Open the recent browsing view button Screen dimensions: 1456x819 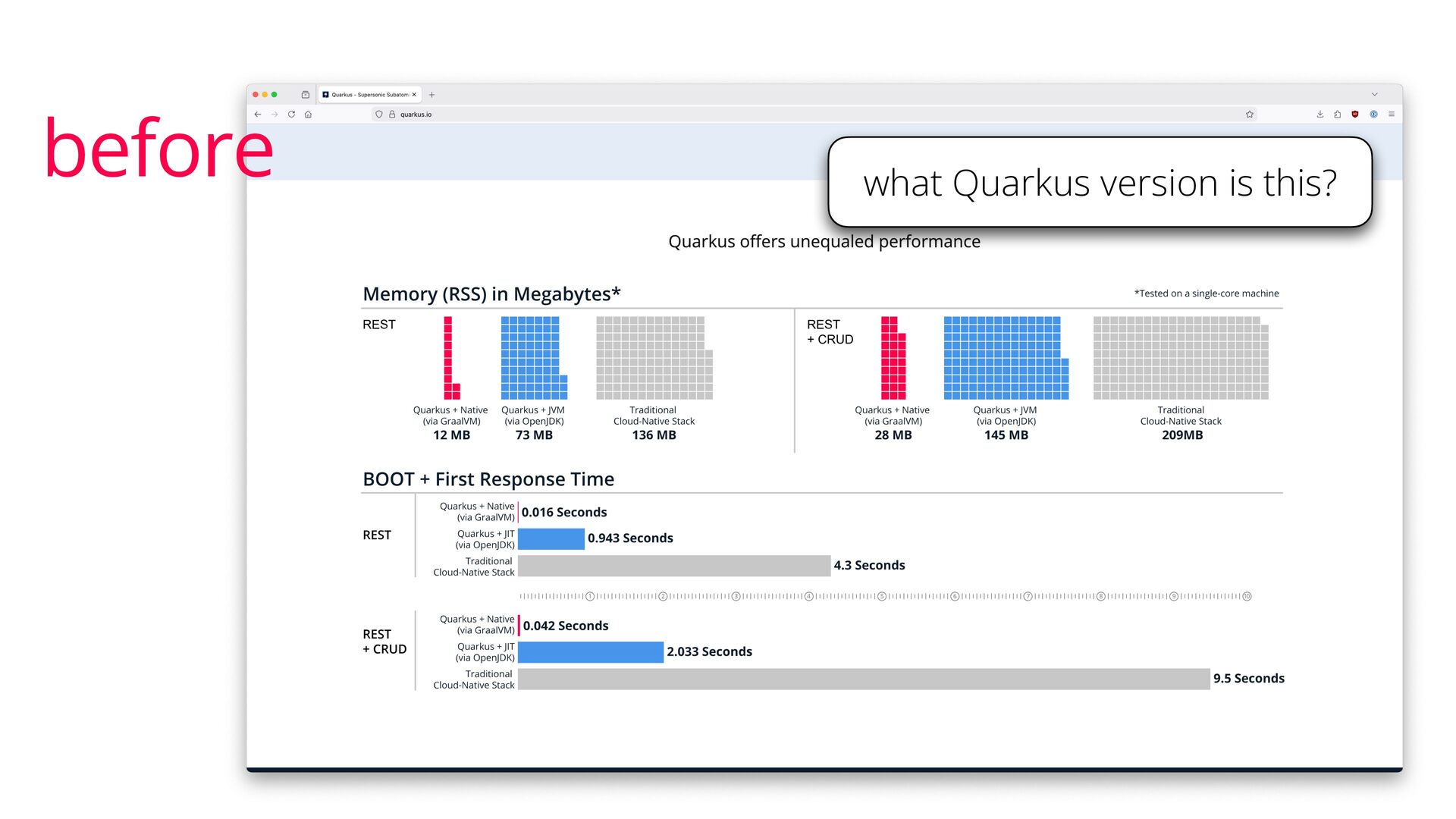coord(305,95)
